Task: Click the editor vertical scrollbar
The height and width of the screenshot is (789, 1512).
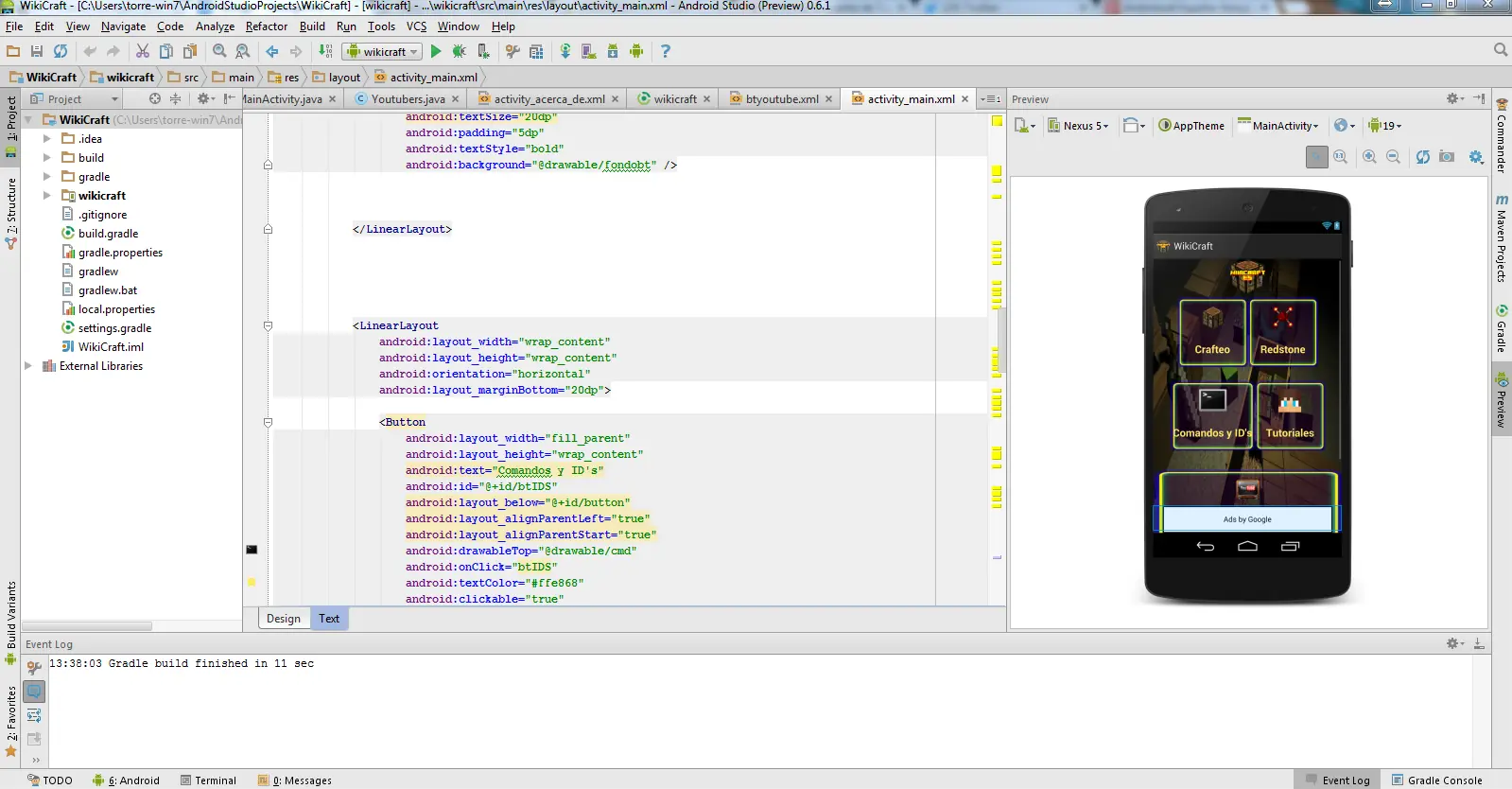Action: pos(1000,341)
